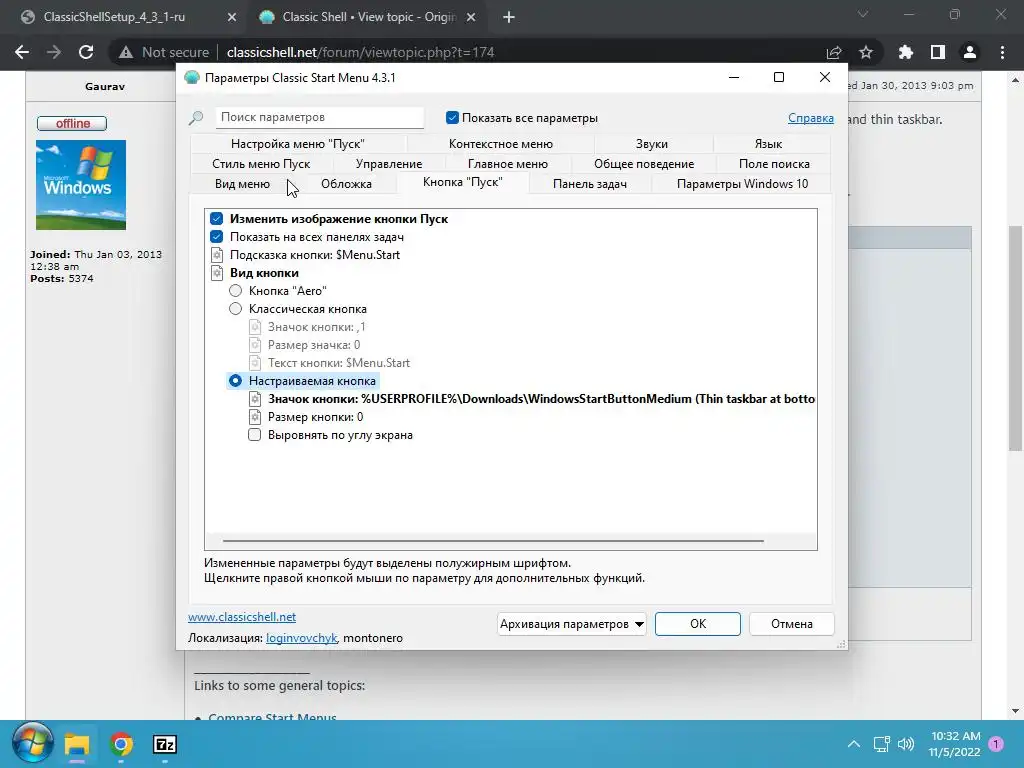1024x768 pixels.
Task: Select the Классическая кнопка radio option
Action: pyautogui.click(x=235, y=309)
